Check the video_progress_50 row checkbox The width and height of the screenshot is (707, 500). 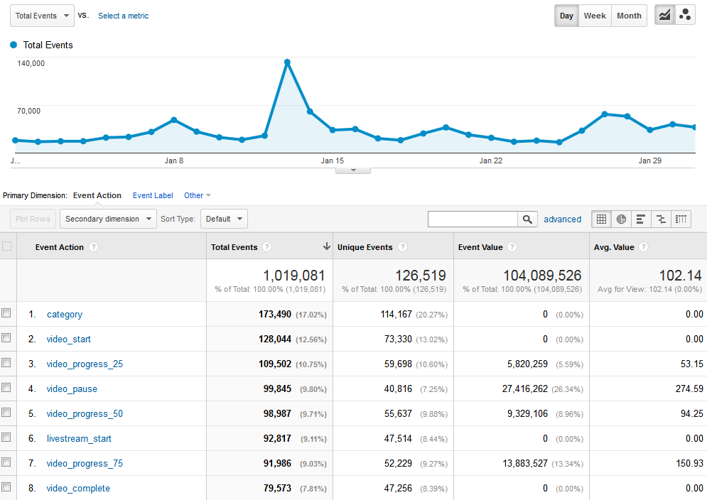click(x=6, y=412)
